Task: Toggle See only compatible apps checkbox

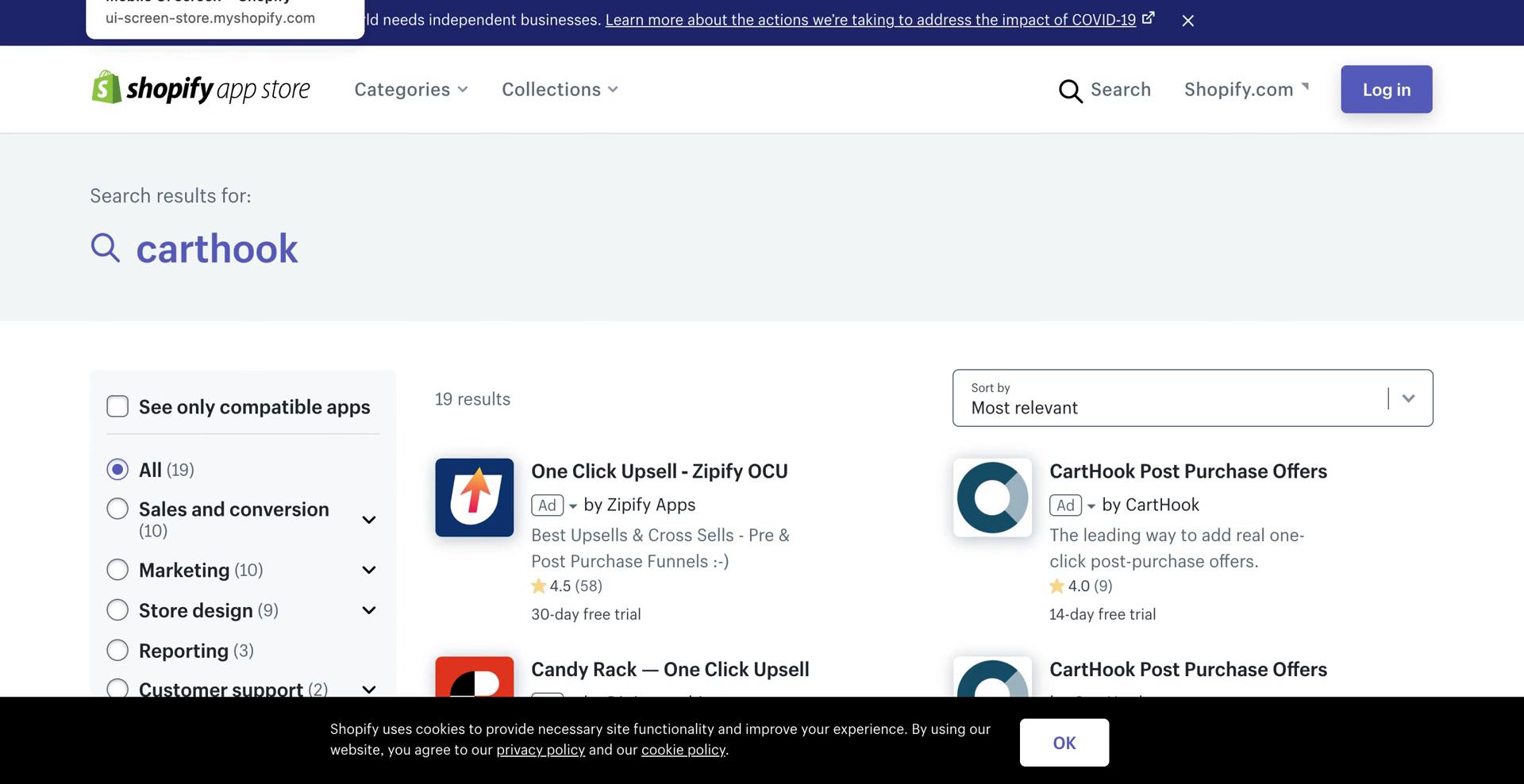Action: point(117,406)
